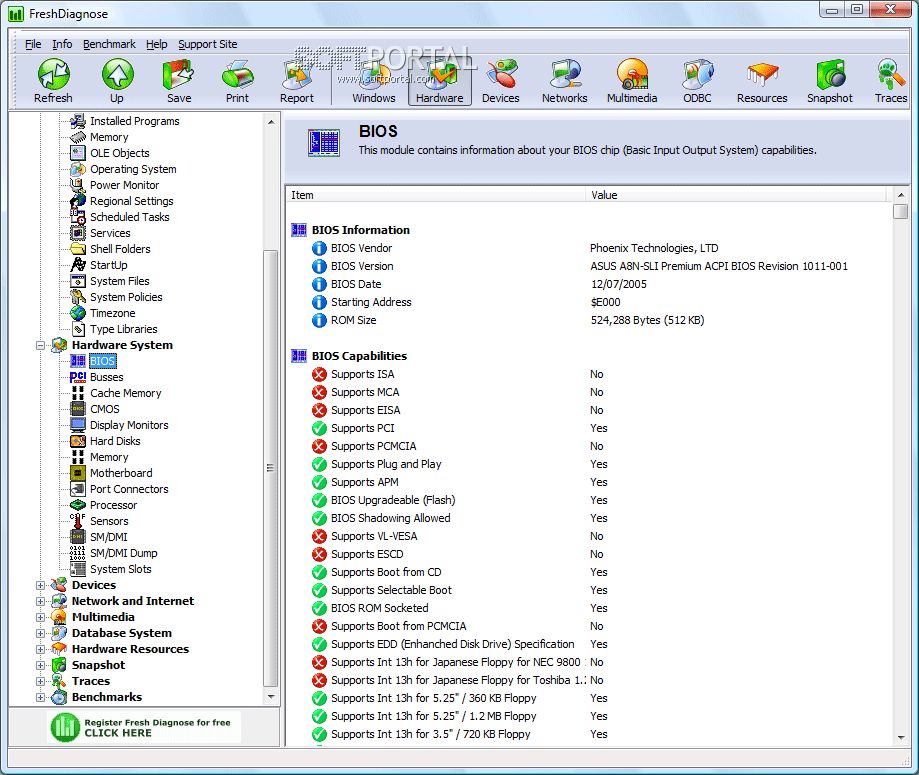919x775 pixels.
Task: Open the Traces toolbar section
Action: [x=891, y=81]
